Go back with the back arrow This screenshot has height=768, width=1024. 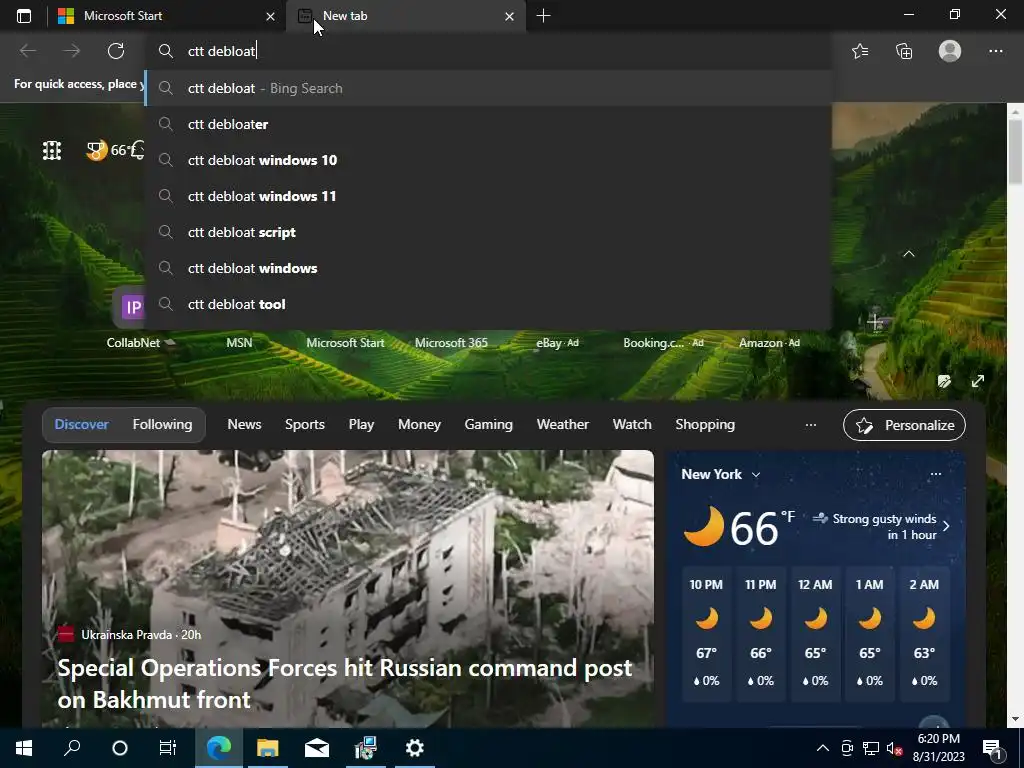[28, 51]
